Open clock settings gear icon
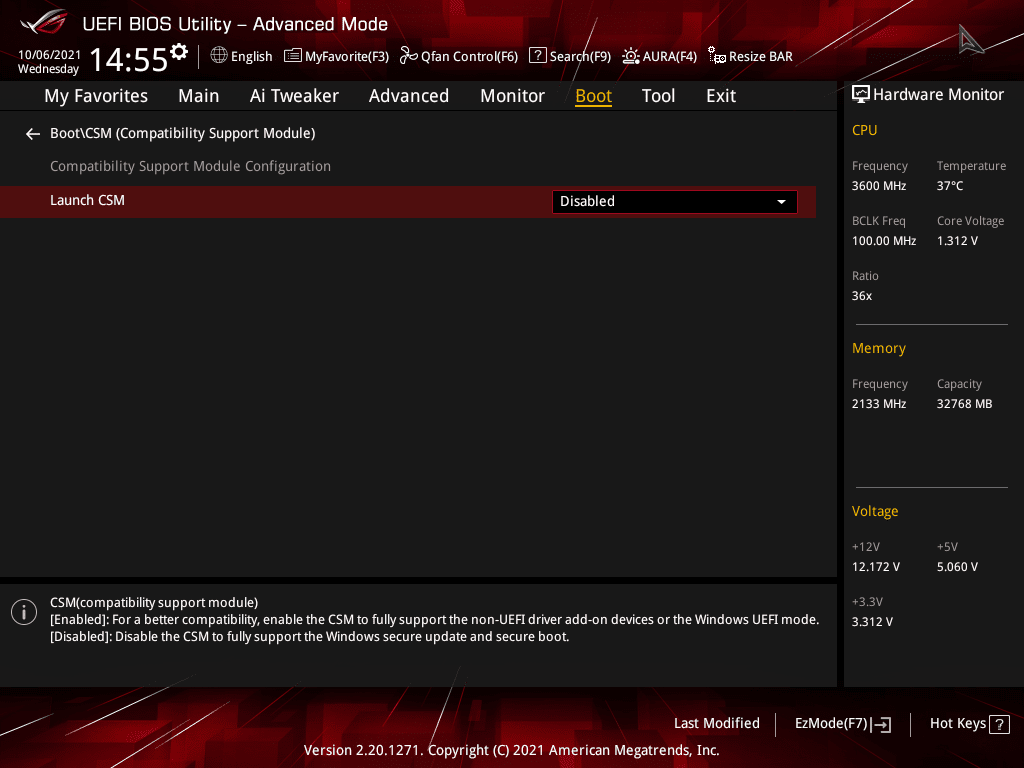The width and height of the screenshot is (1024, 768). 179,52
